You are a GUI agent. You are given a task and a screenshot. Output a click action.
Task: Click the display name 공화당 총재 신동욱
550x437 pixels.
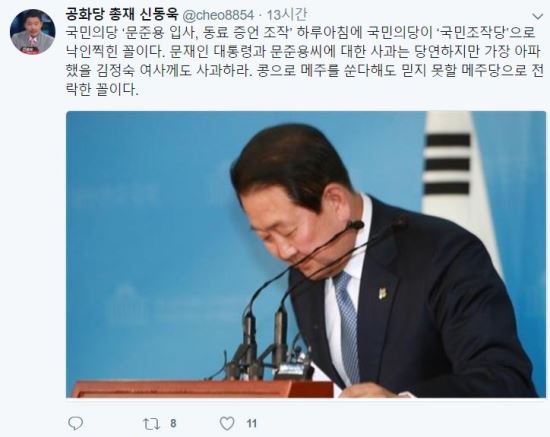(x=122, y=14)
